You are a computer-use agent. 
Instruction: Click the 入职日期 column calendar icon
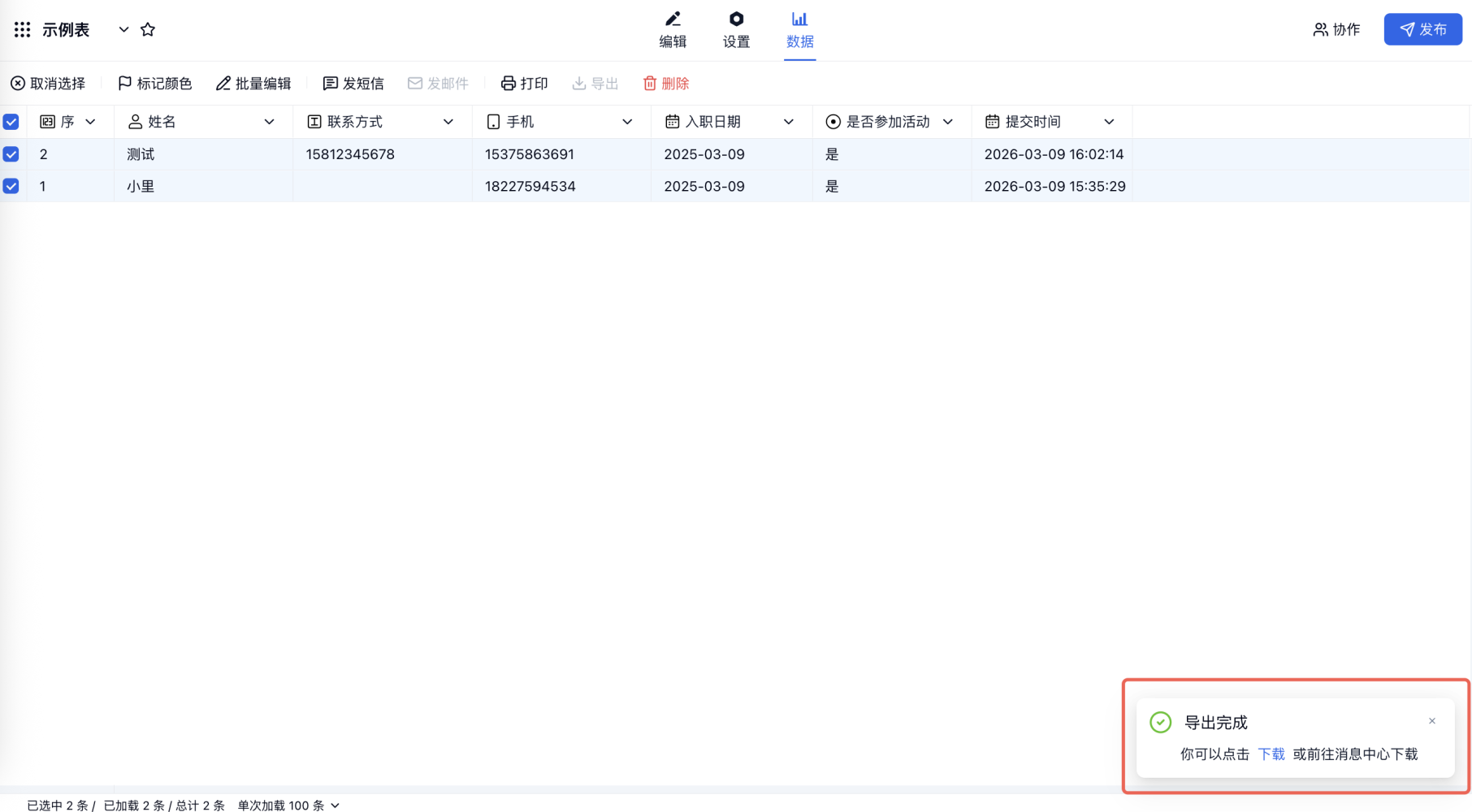pos(672,122)
